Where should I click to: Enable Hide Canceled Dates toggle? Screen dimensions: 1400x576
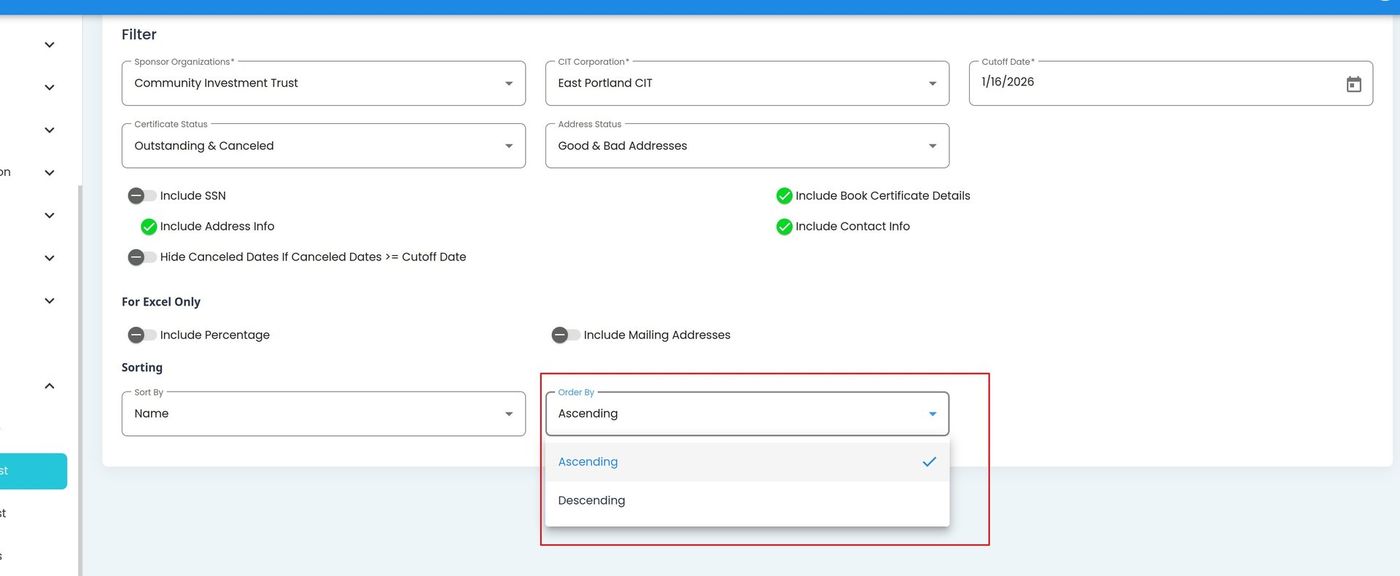[x=142, y=258]
